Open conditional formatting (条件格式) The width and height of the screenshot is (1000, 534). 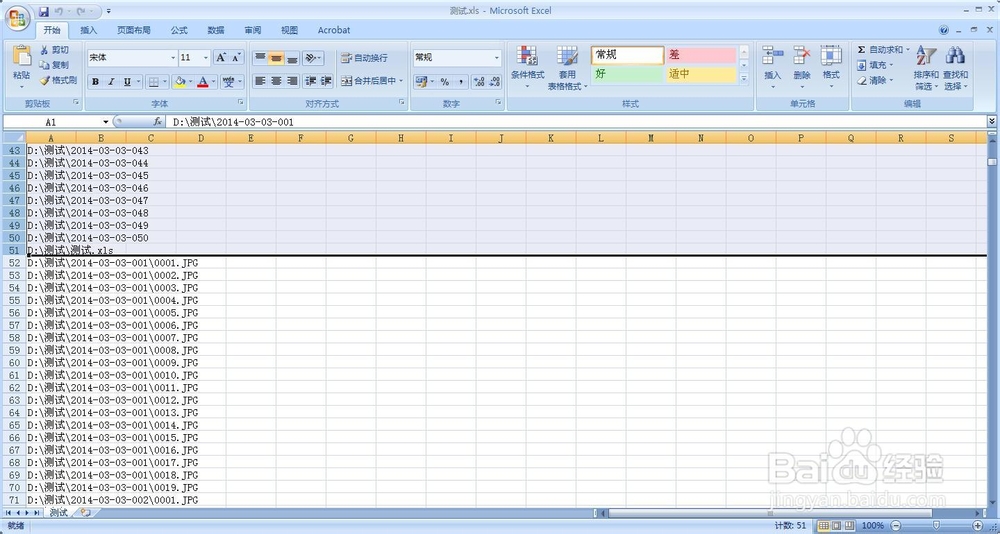coord(527,67)
